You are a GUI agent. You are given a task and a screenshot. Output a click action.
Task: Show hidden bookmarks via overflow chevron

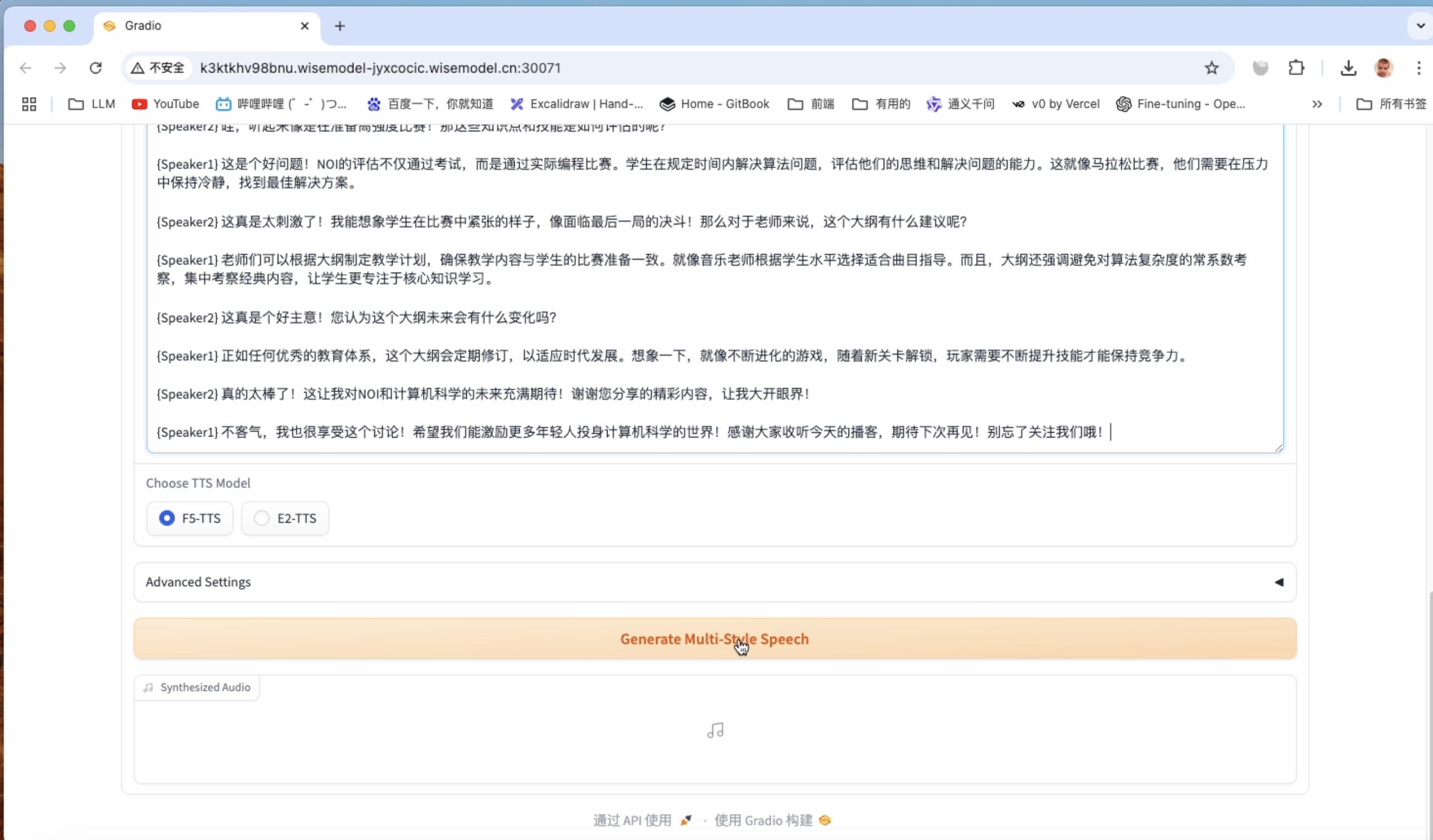click(x=1318, y=103)
